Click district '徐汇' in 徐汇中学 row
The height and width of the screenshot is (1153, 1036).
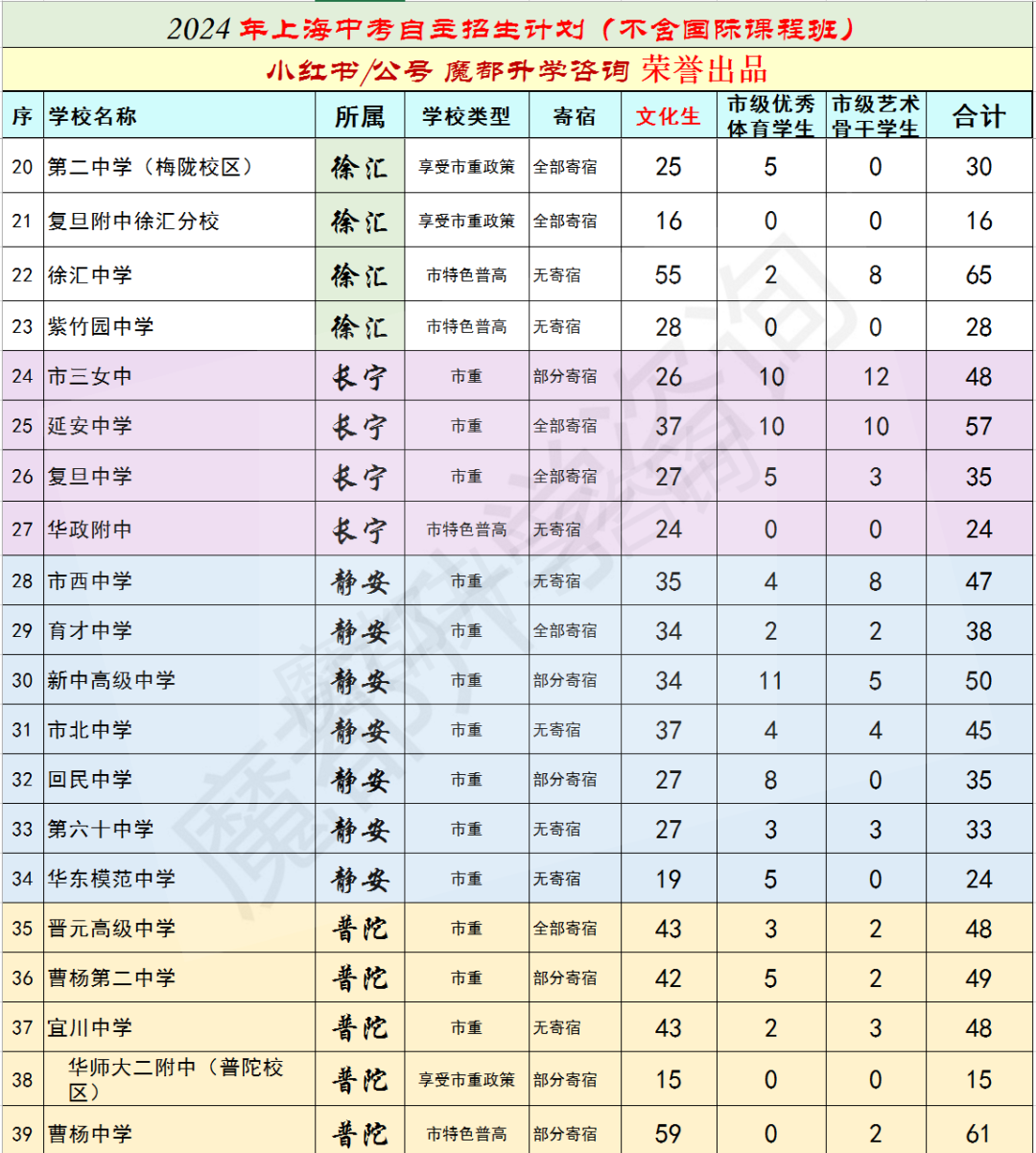360,275
